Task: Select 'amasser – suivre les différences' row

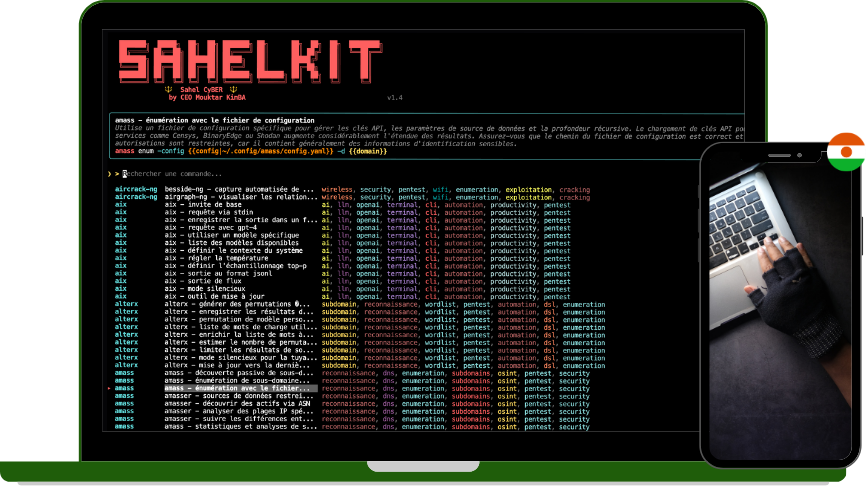Action: [352, 419]
